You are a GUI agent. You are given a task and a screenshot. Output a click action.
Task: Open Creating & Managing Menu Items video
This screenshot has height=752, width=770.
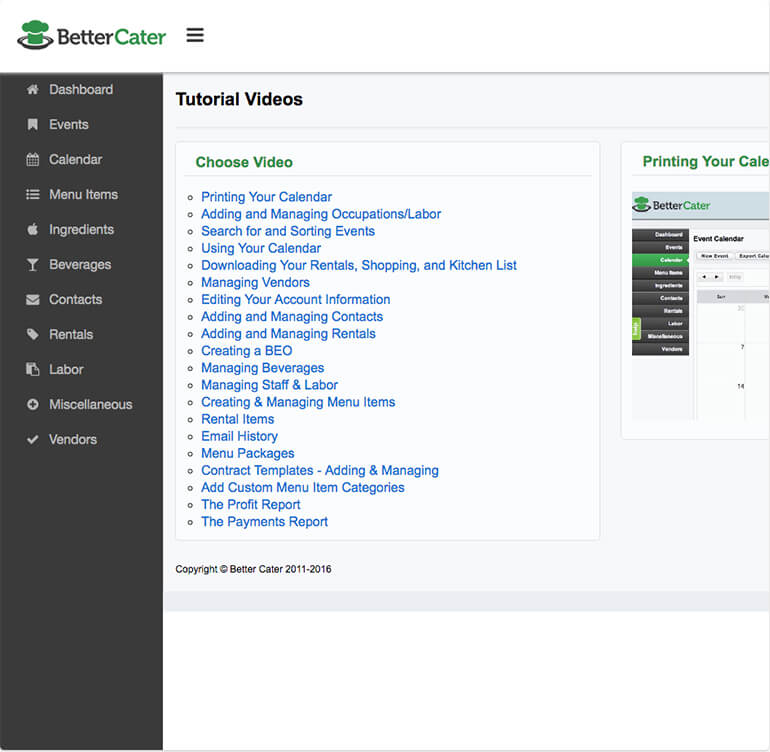pyautogui.click(x=298, y=402)
